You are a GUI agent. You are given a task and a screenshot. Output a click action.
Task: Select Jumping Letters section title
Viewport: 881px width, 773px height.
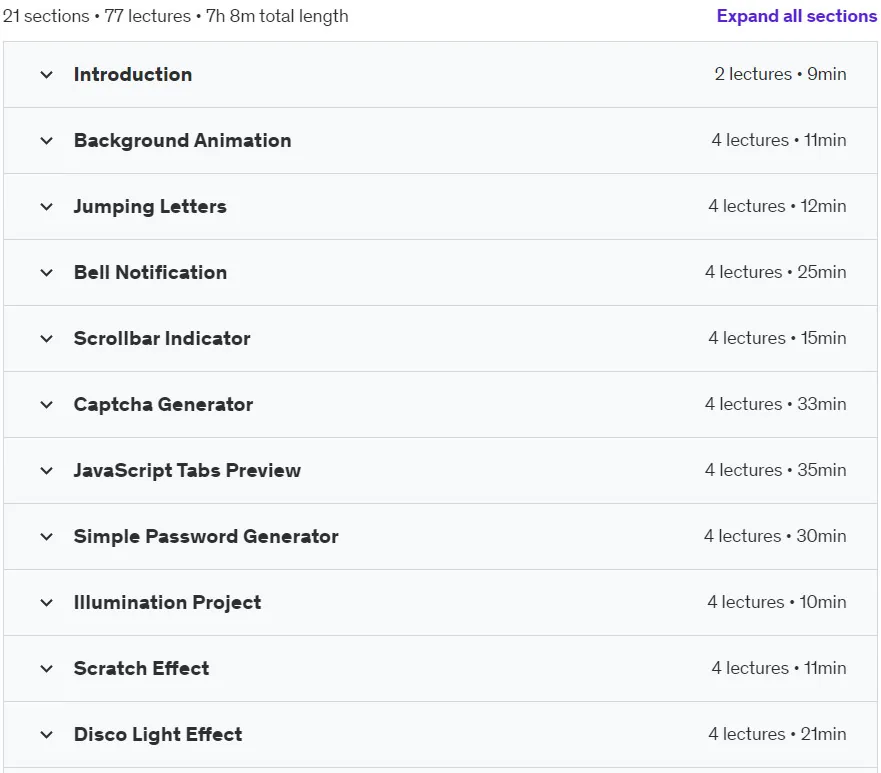pyautogui.click(x=150, y=207)
